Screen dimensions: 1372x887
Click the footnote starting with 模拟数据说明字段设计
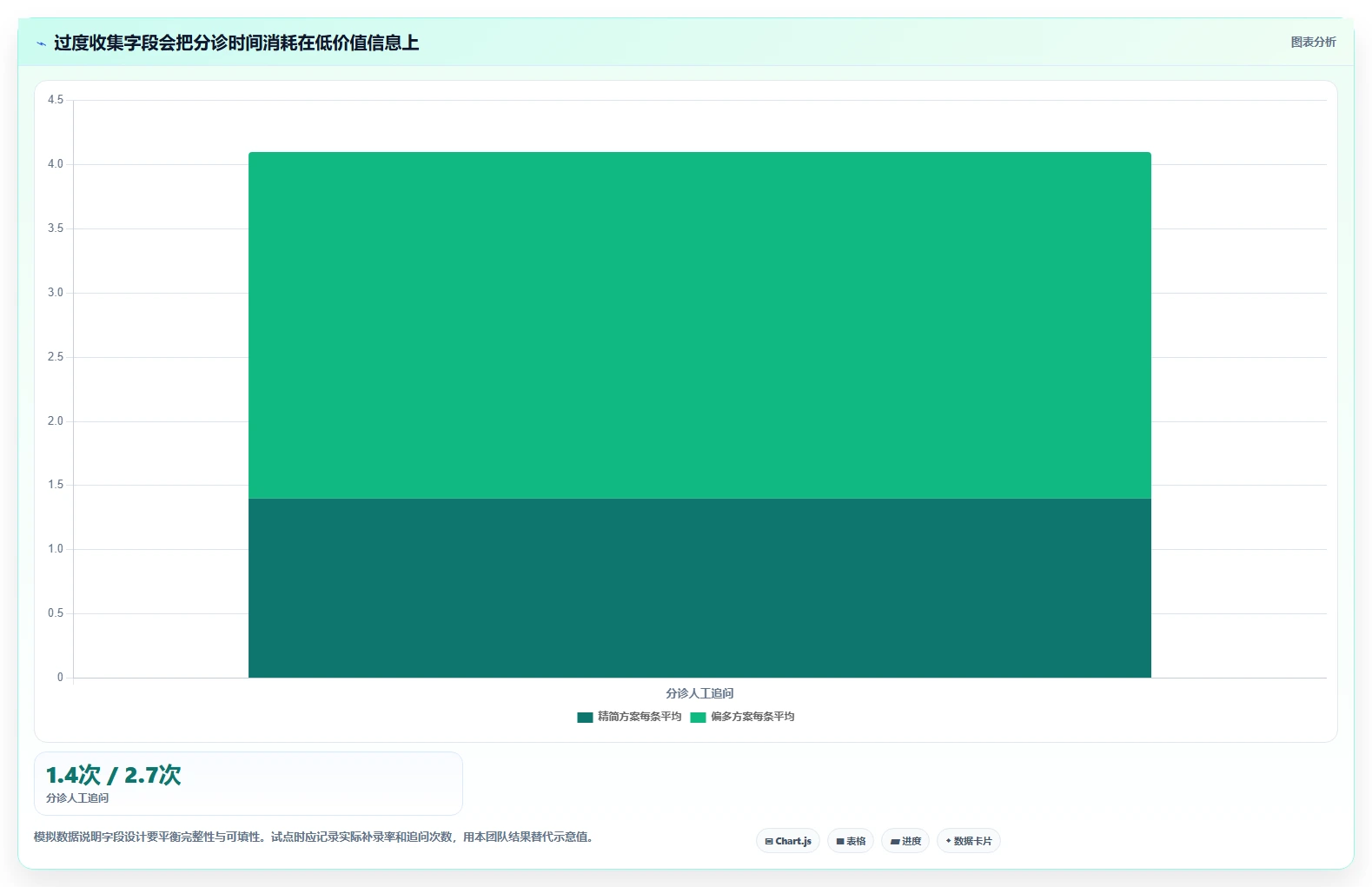pos(314,837)
